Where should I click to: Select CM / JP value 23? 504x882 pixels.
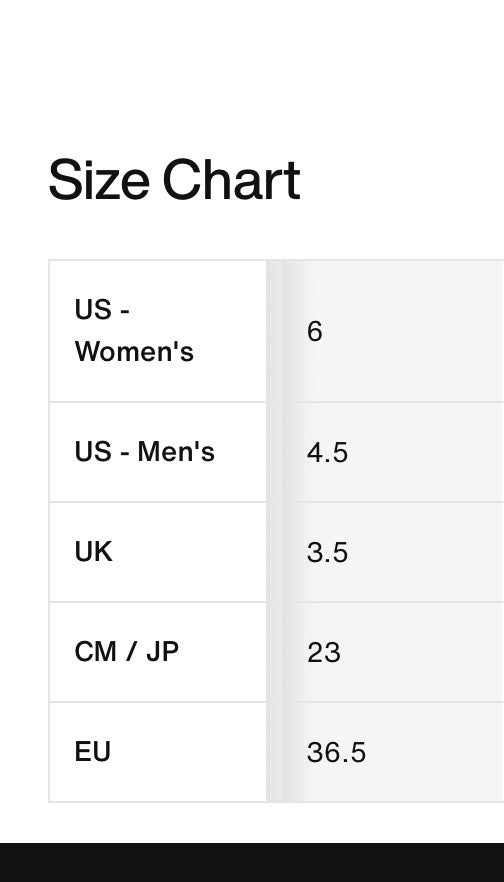click(x=323, y=652)
